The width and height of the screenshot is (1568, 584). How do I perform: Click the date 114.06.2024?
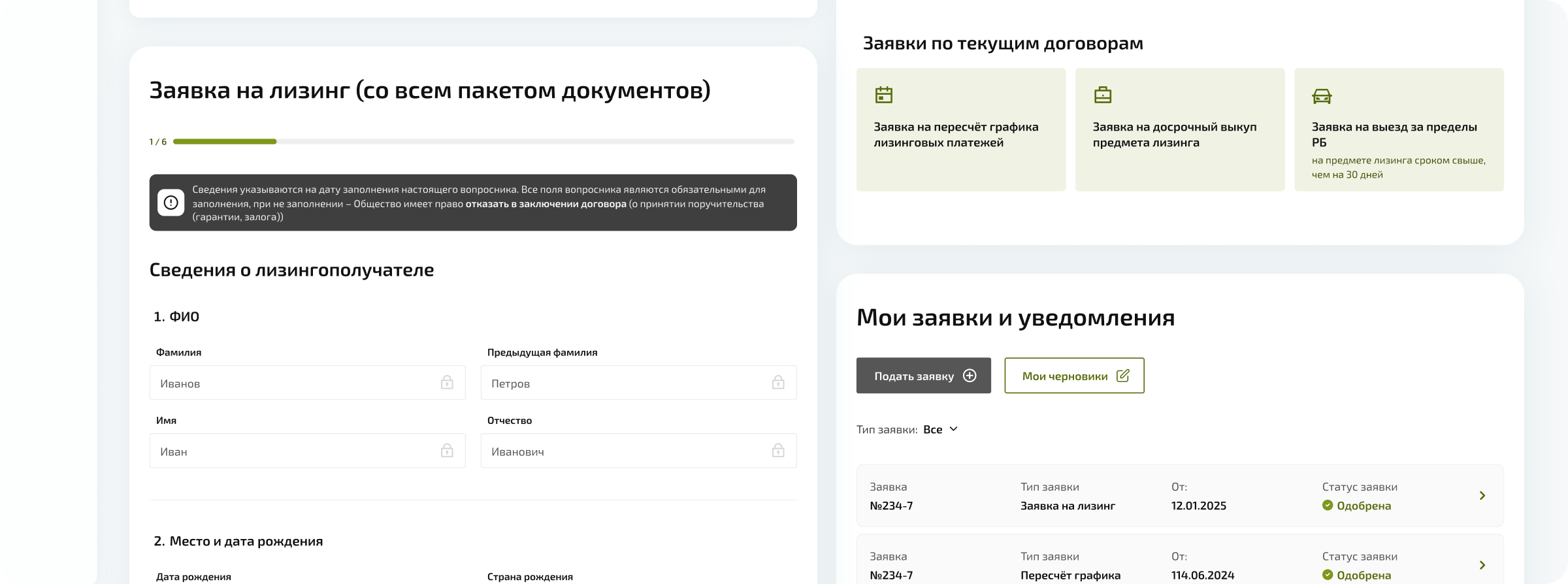pos(1202,576)
